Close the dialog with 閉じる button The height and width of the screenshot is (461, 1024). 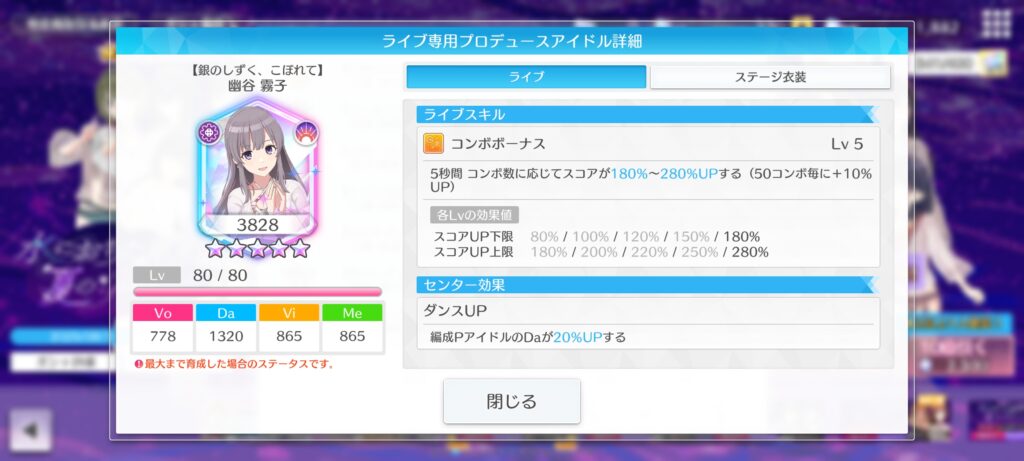[511, 401]
